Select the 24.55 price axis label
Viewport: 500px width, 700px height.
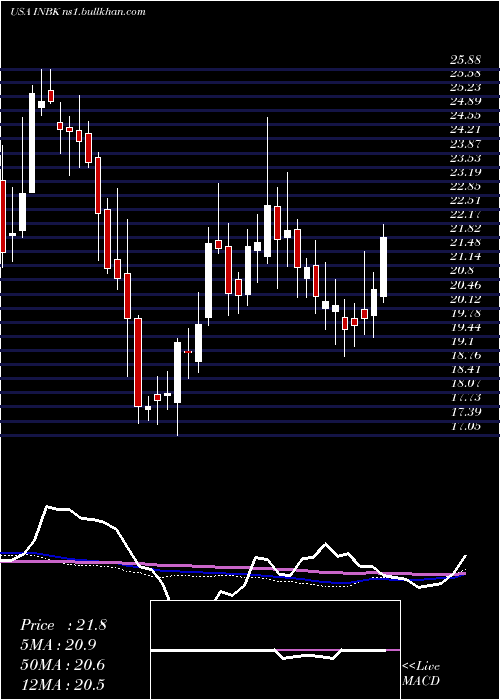464,116
